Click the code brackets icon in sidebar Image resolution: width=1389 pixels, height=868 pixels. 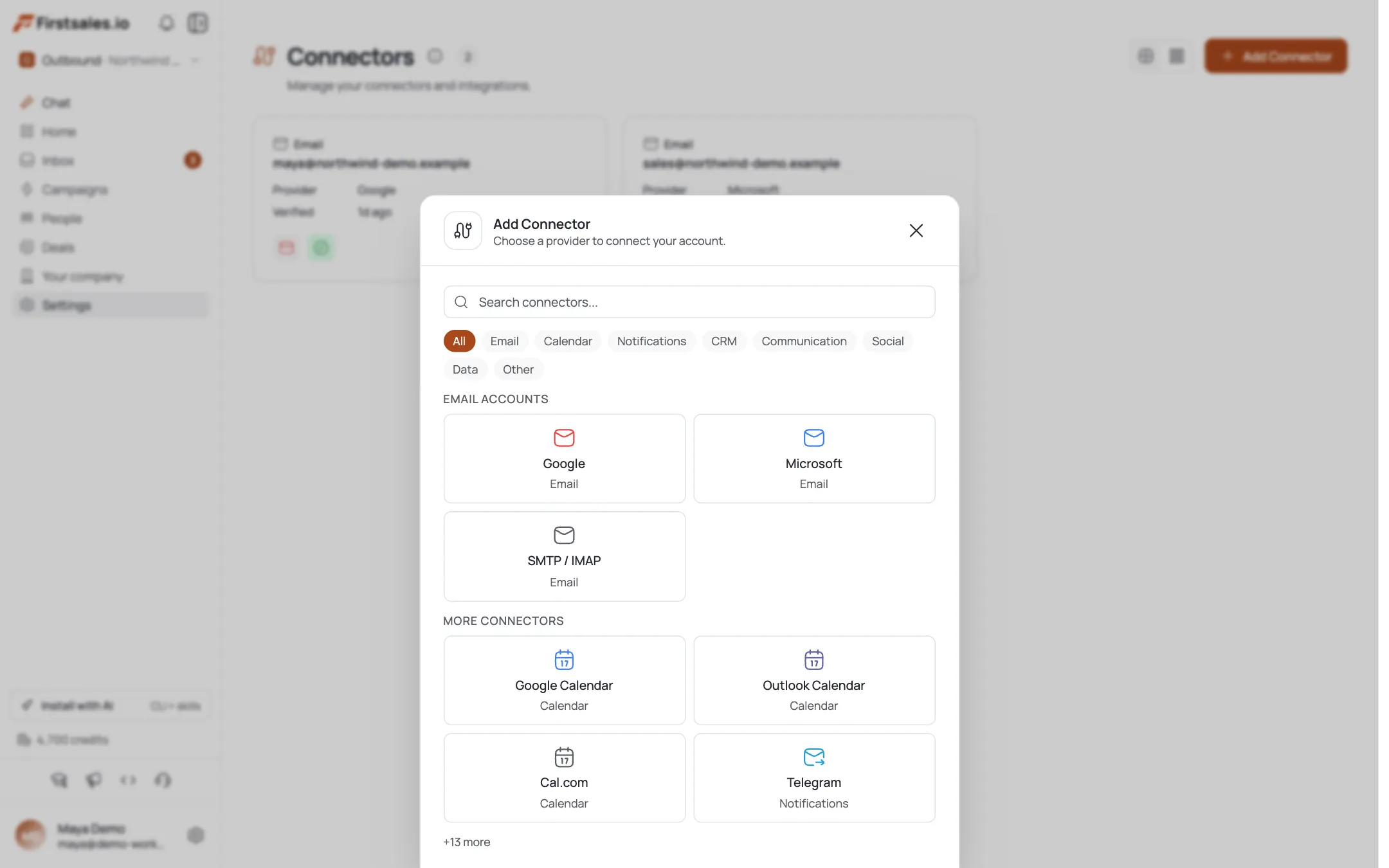[x=128, y=780]
